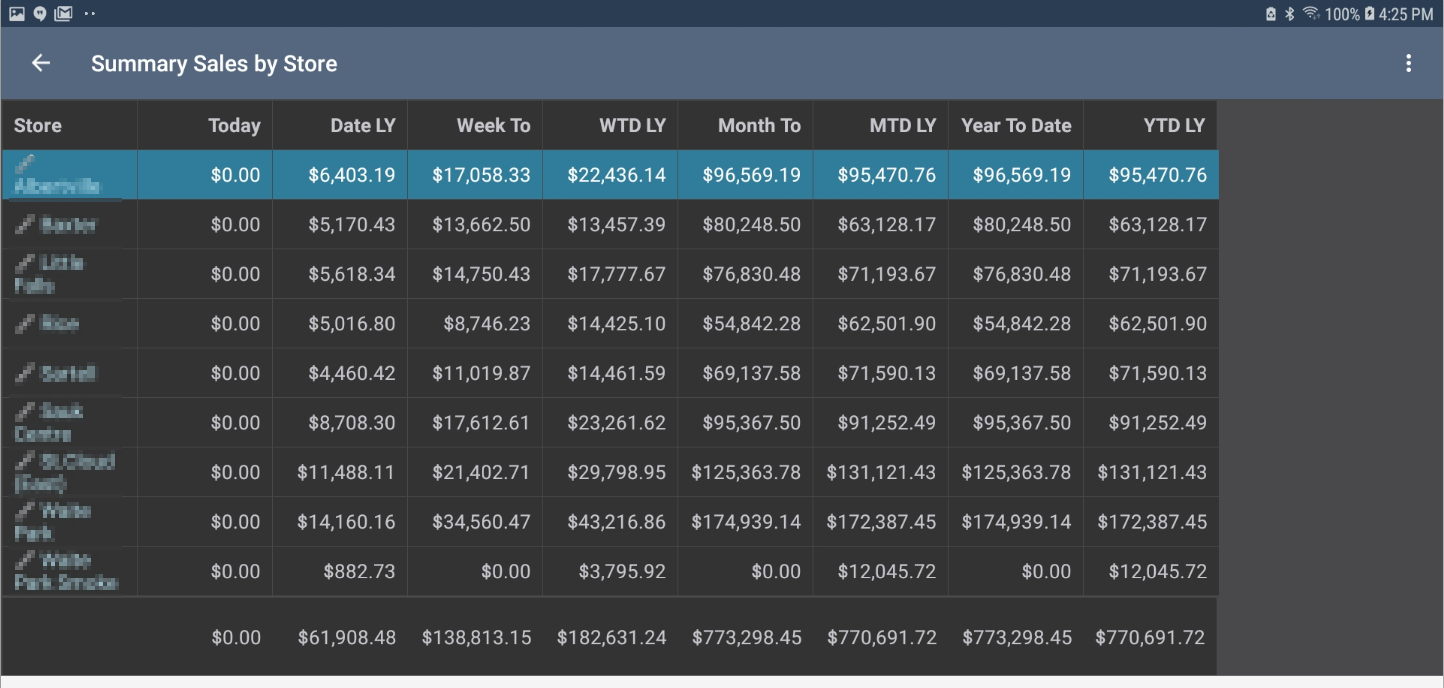
Task: Click the Date LY column header
Action: coord(363,126)
